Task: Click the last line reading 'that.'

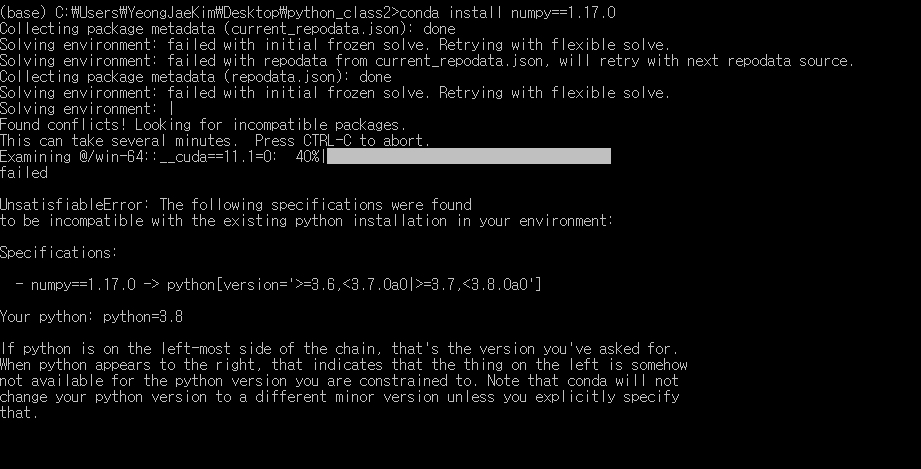Action: [19, 413]
